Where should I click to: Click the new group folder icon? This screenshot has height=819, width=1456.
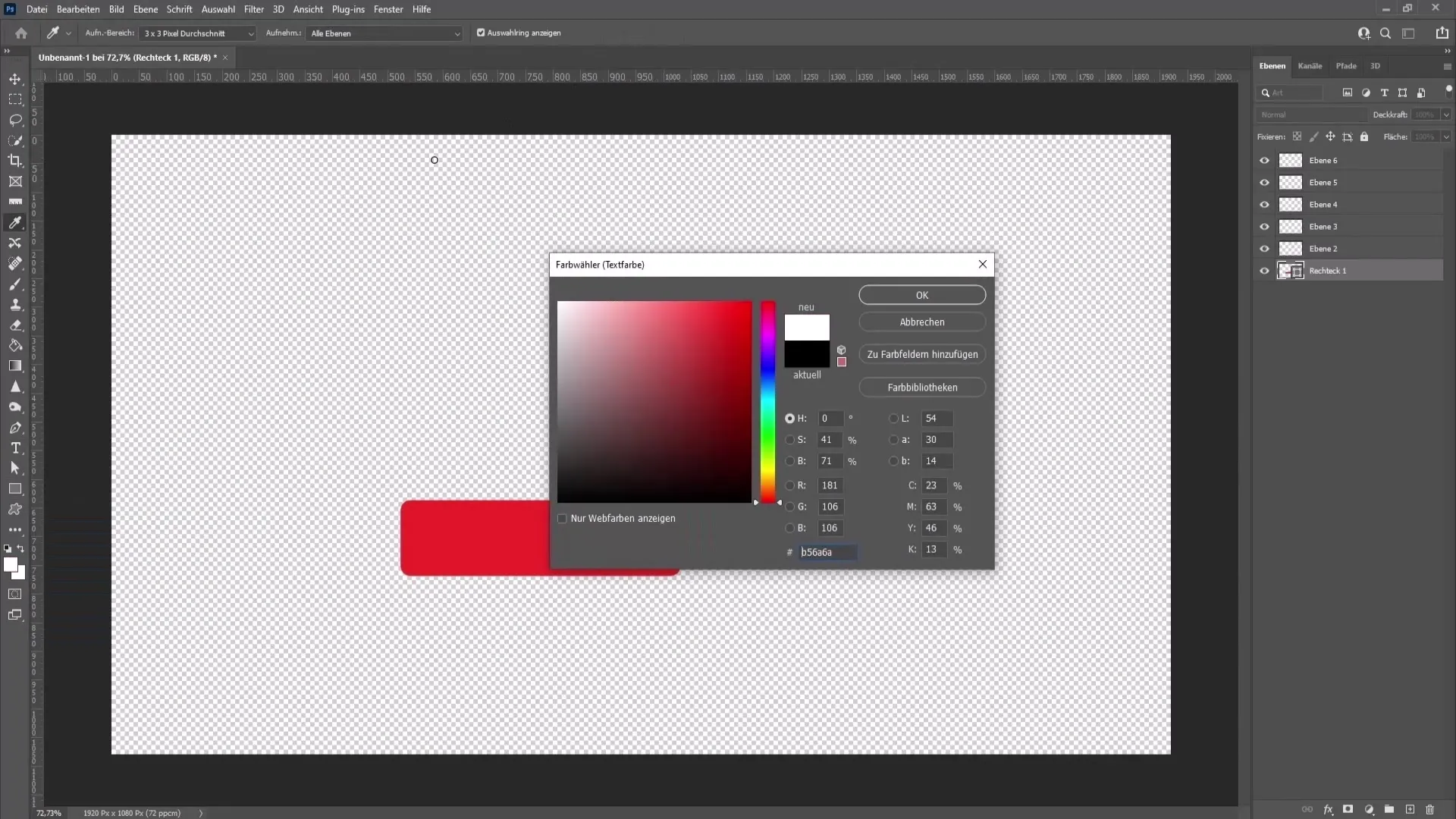point(1389,810)
